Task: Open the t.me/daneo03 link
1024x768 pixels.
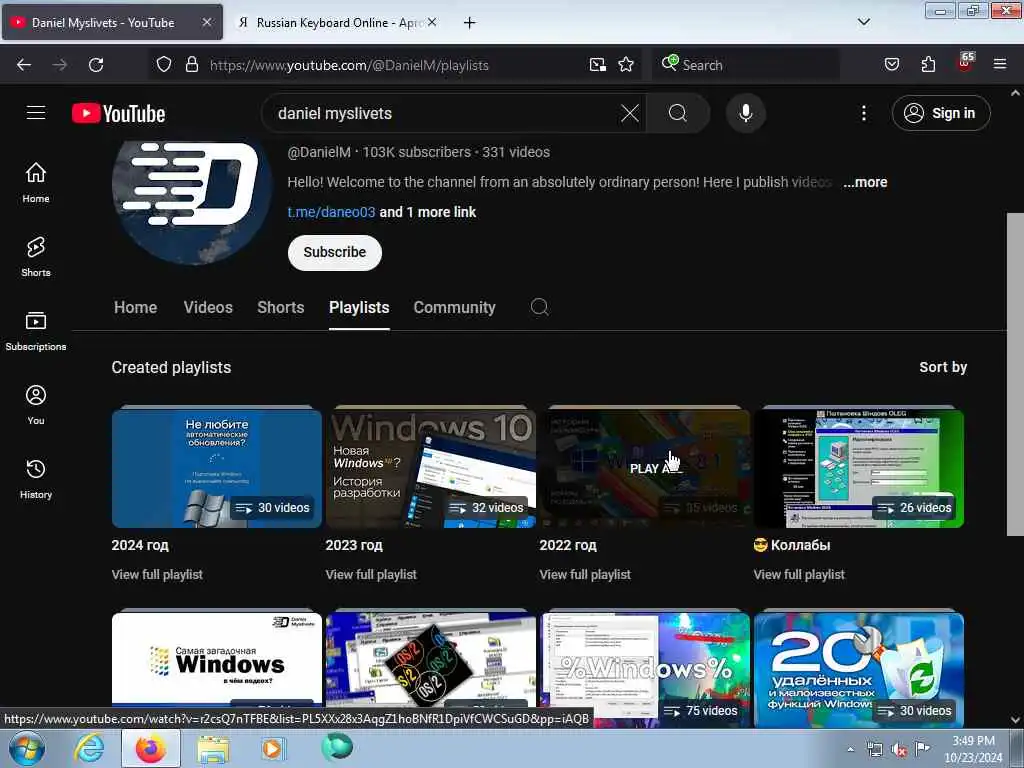Action: coord(331,212)
